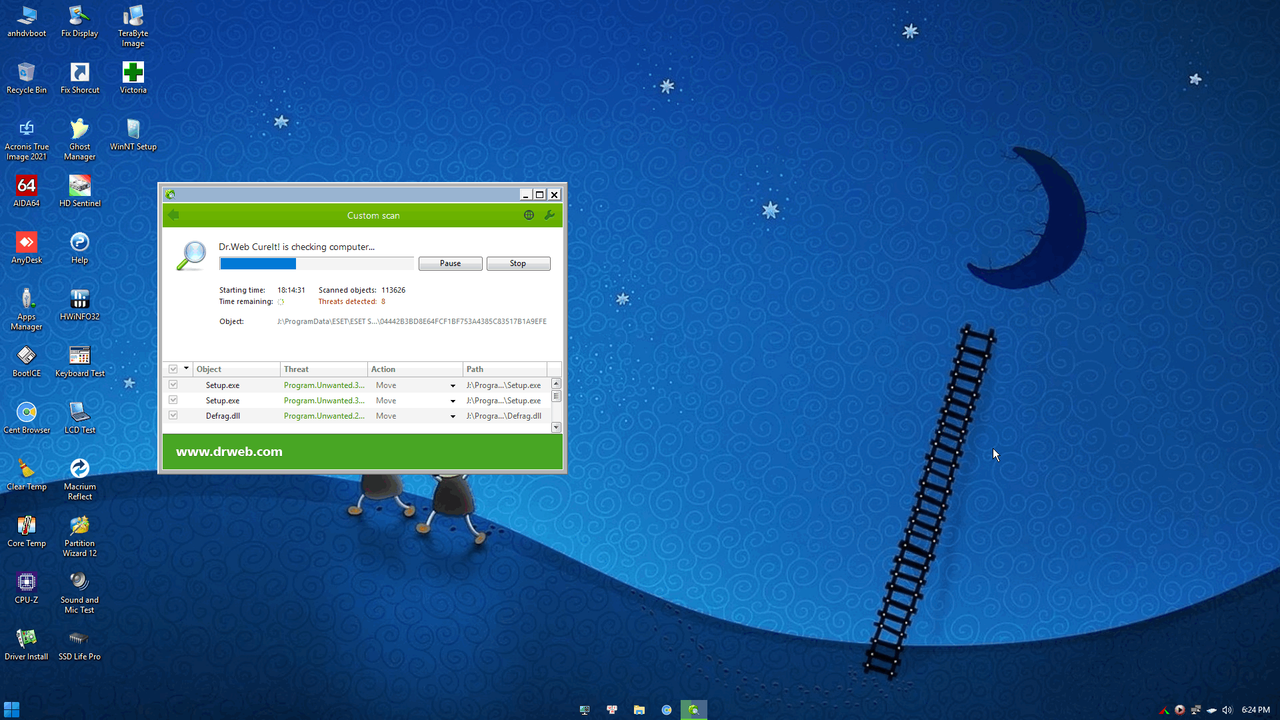Click the threat list scrollbar thumb
The height and width of the screenshot is (720, 1280).
click(556, 396)
